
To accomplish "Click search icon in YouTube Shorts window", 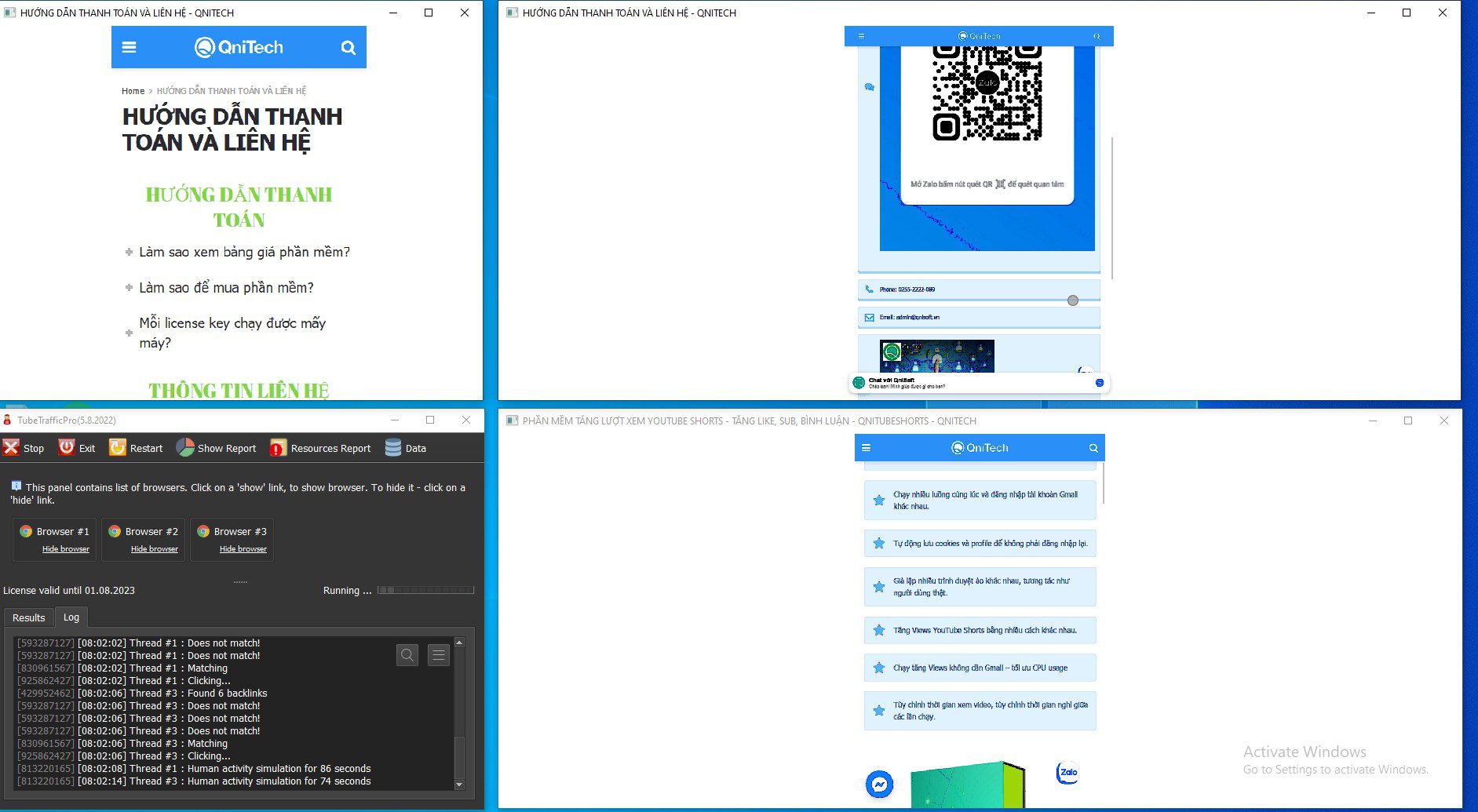I will click(x=1093, y=448).
